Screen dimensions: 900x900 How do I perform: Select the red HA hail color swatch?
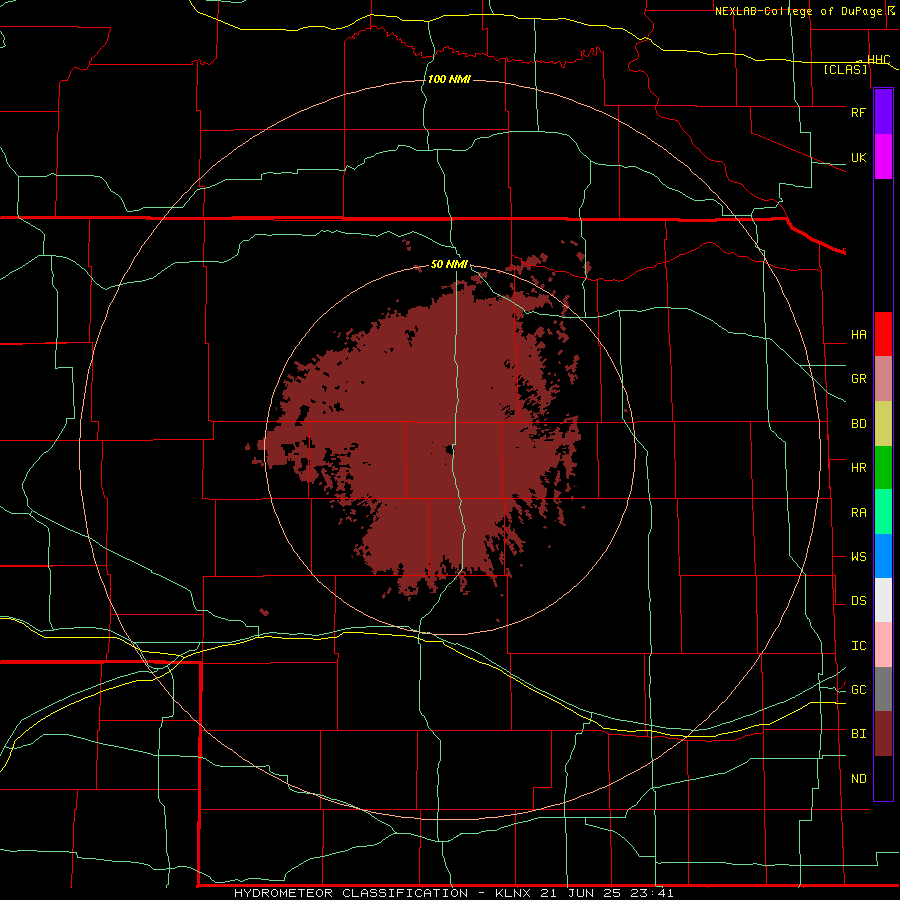(883, 334)
